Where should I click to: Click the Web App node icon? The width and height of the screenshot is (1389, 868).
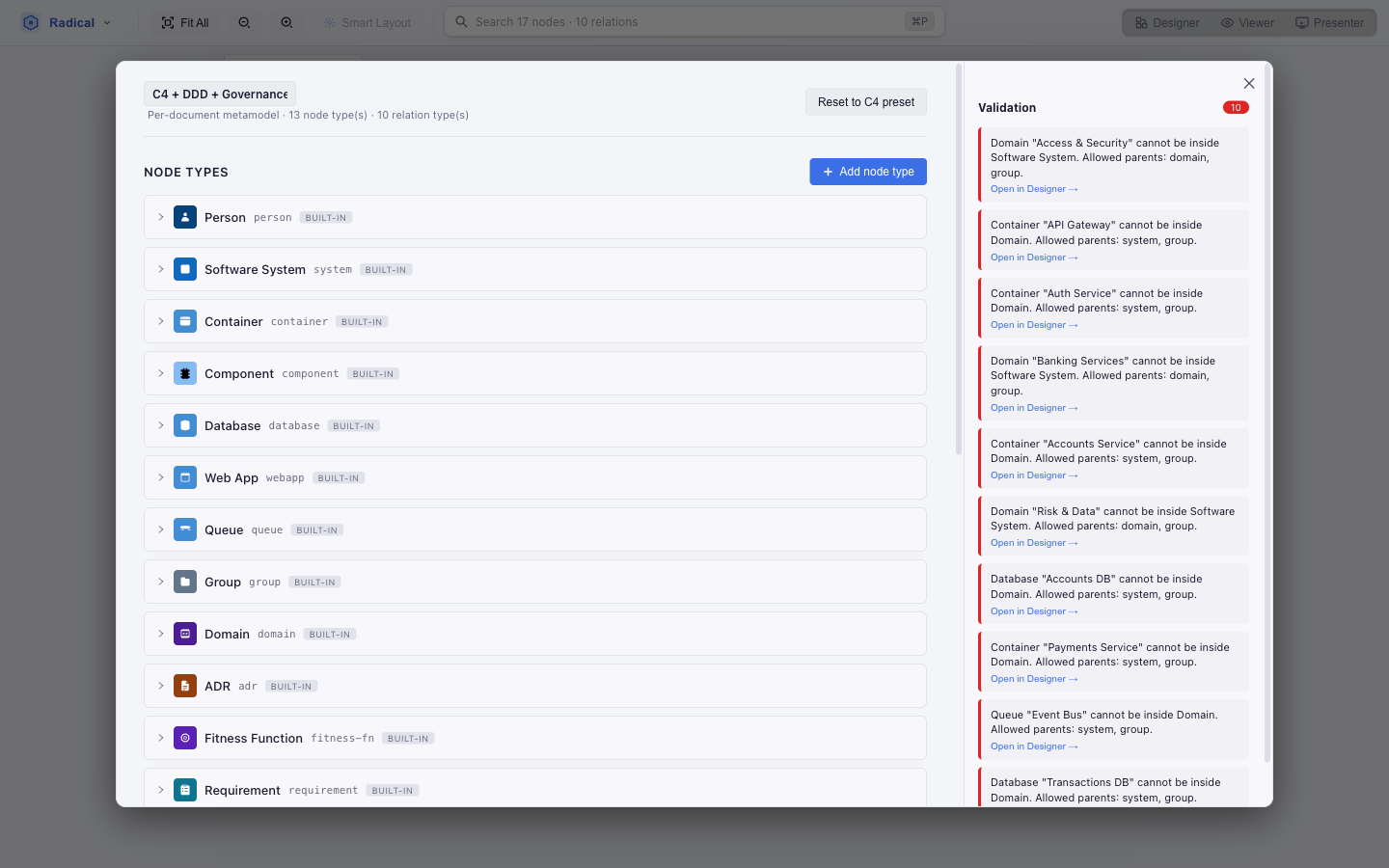point(185,477)
